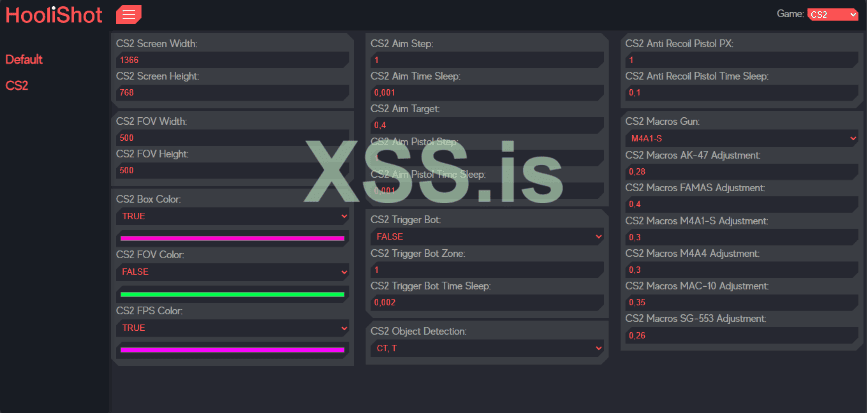Screen dimensions: 867x413
Task: Open the CS2 FOV Color dropdown
Action: pos(232,272)
